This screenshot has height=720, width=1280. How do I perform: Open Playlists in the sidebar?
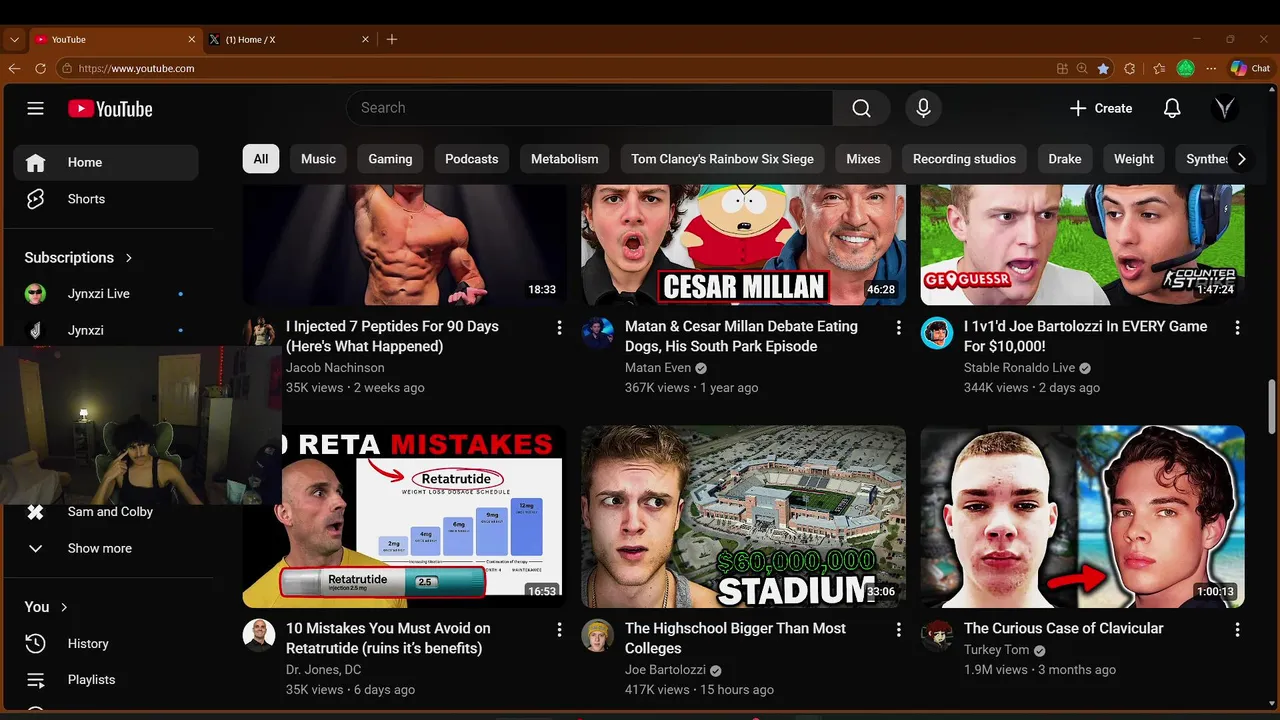[x=106, y=679]
